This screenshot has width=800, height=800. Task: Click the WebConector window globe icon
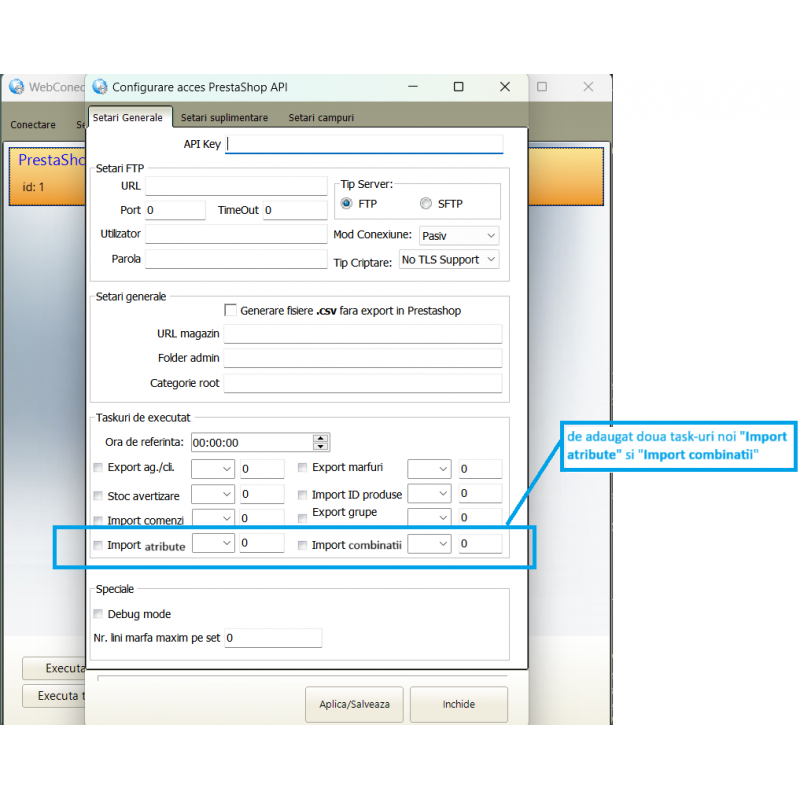(16, 87)
